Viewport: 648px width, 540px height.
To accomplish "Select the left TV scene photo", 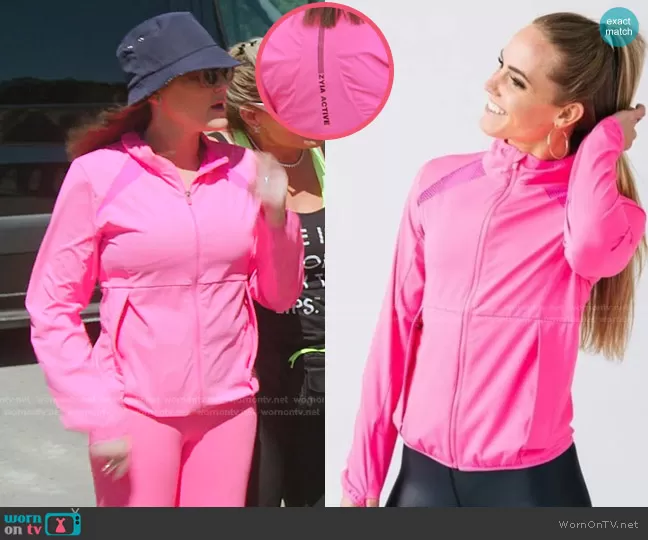I will [x=160, y=300].
